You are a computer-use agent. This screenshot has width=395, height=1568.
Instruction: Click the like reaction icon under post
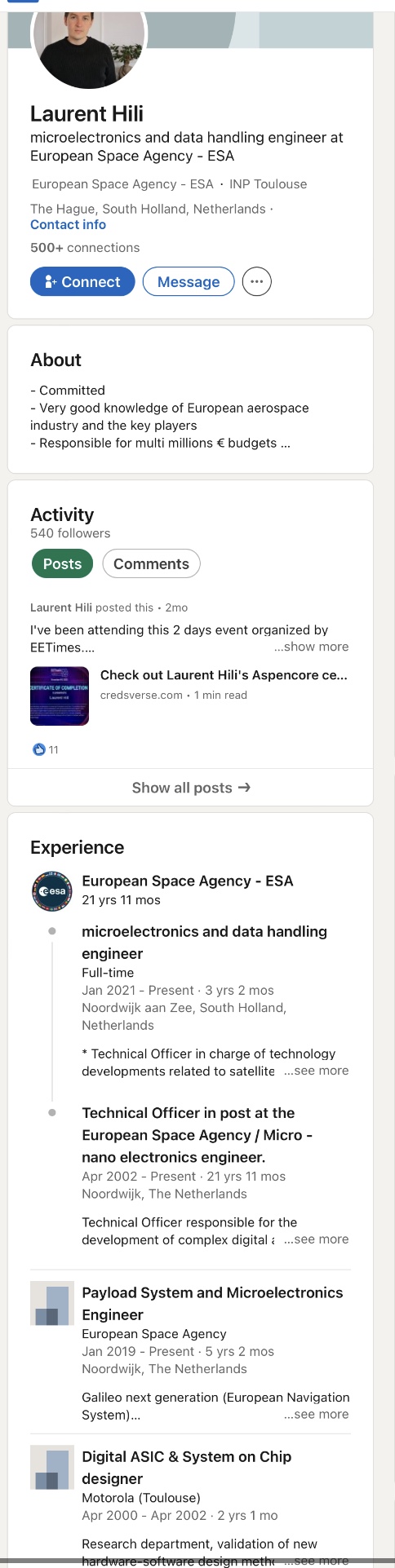pyautogui.click(x=38, y=749)
